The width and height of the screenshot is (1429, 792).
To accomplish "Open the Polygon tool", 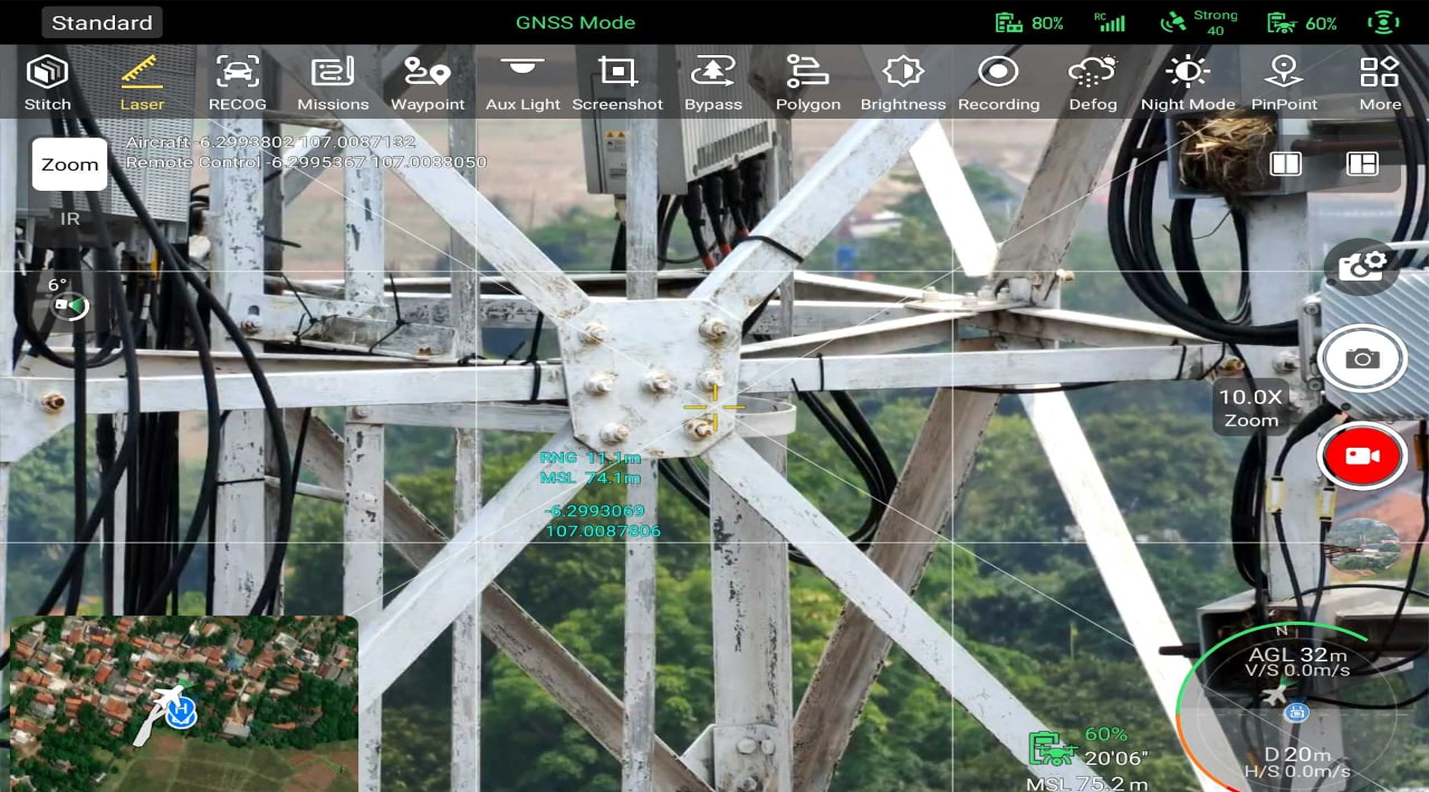I will [808, 82].
